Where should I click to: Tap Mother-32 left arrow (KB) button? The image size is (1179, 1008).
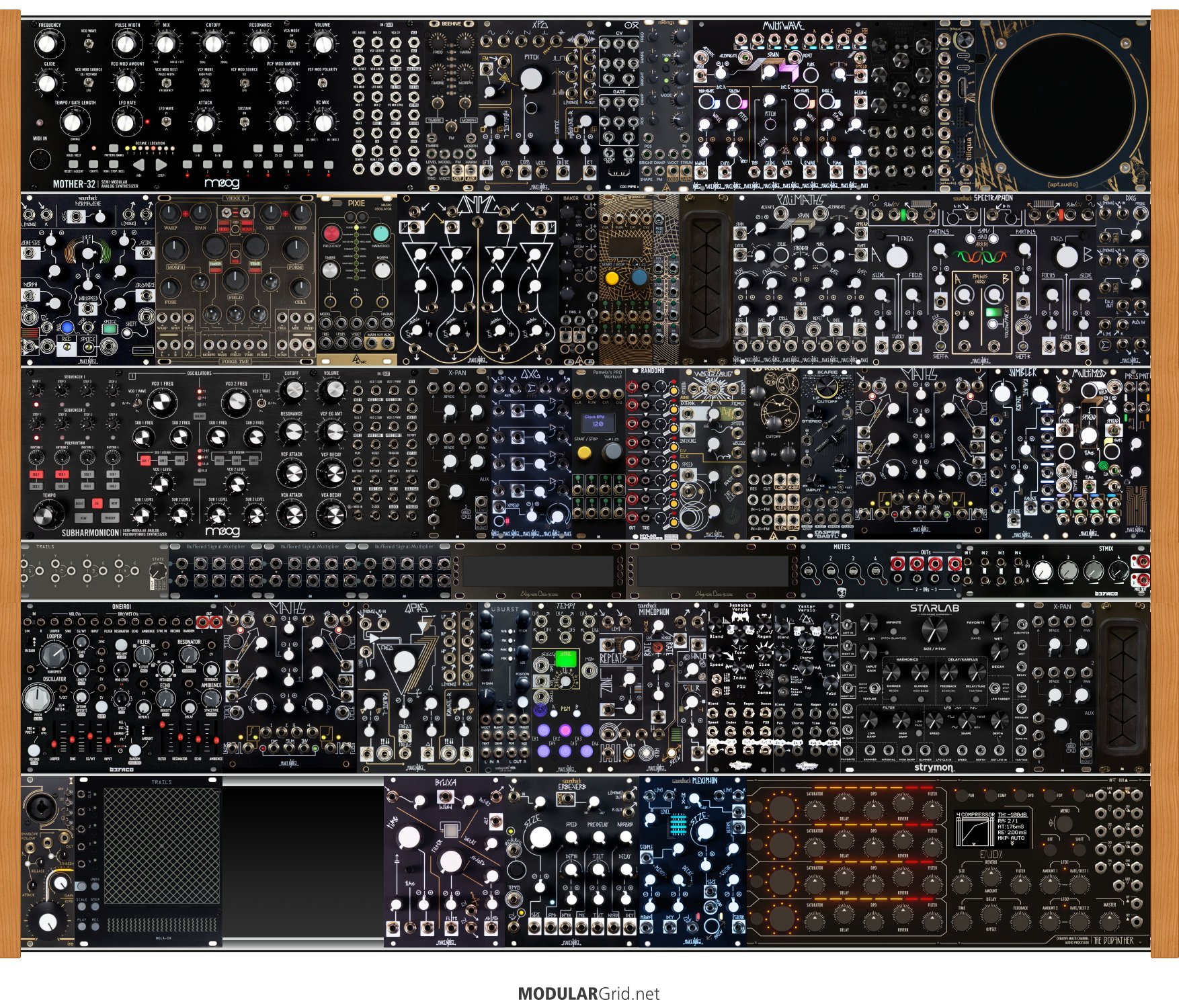point(138,165)
